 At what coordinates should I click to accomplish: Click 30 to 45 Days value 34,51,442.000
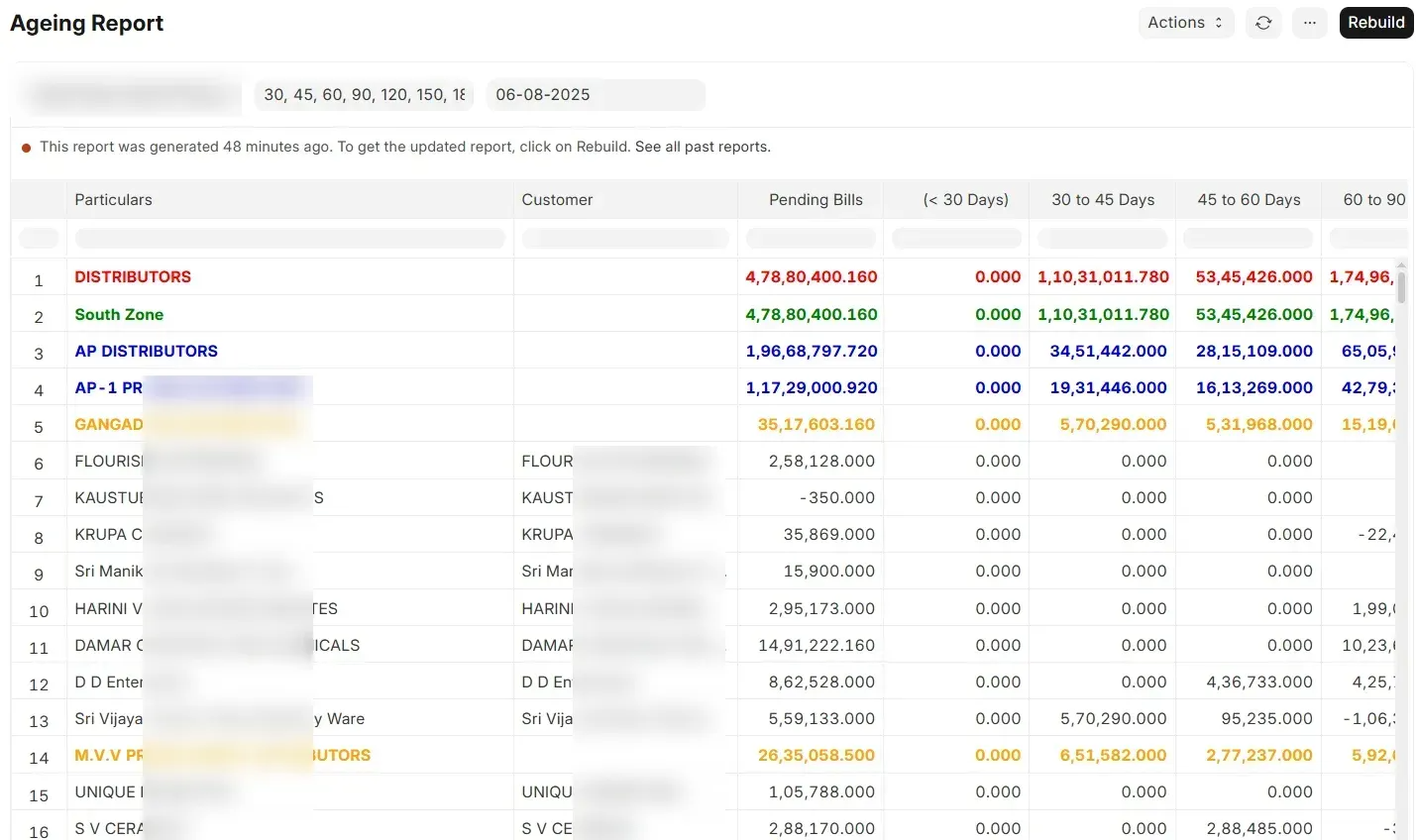[1108, 351]
